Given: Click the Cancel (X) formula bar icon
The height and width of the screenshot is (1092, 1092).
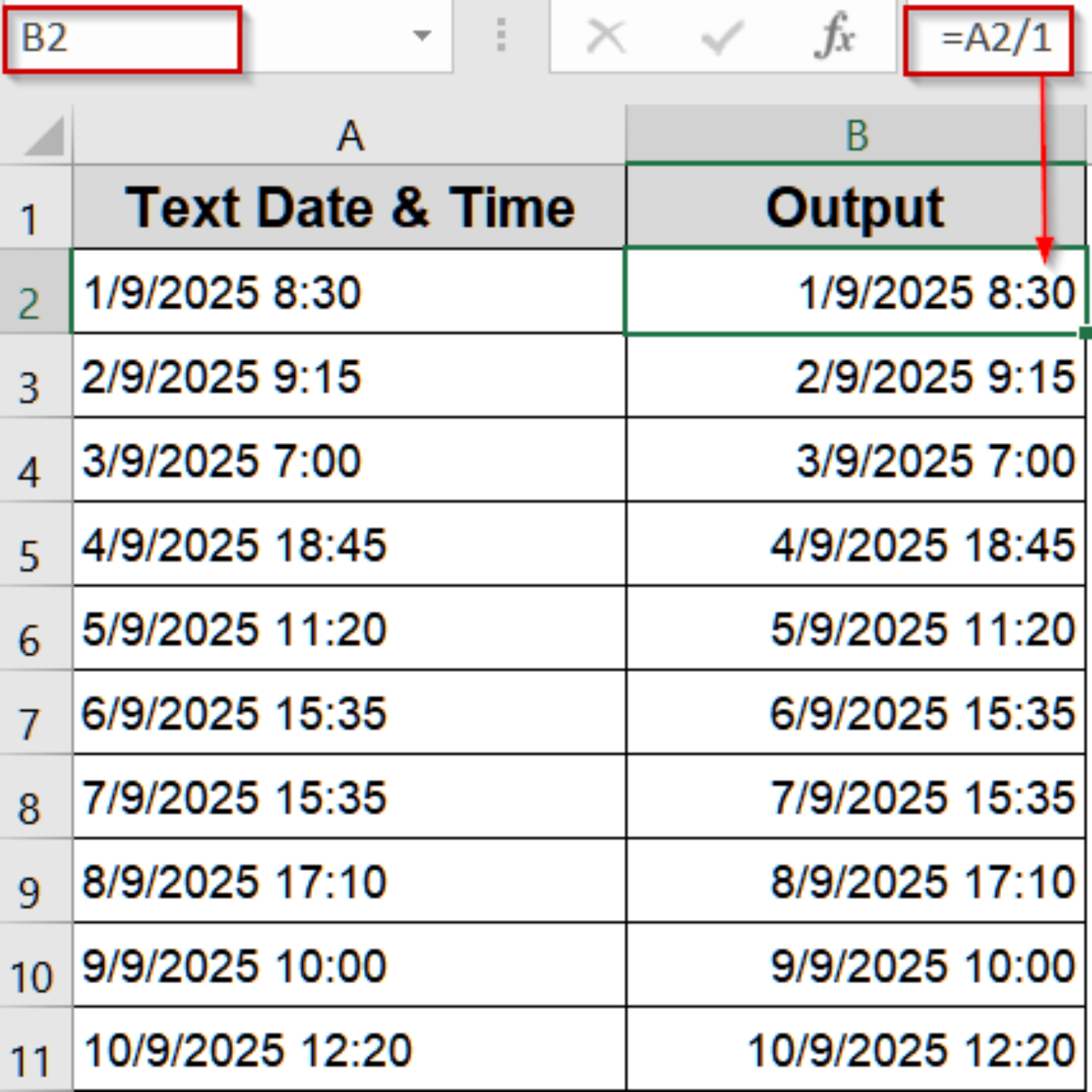Looking at the screenshot, I should [605, 36].
